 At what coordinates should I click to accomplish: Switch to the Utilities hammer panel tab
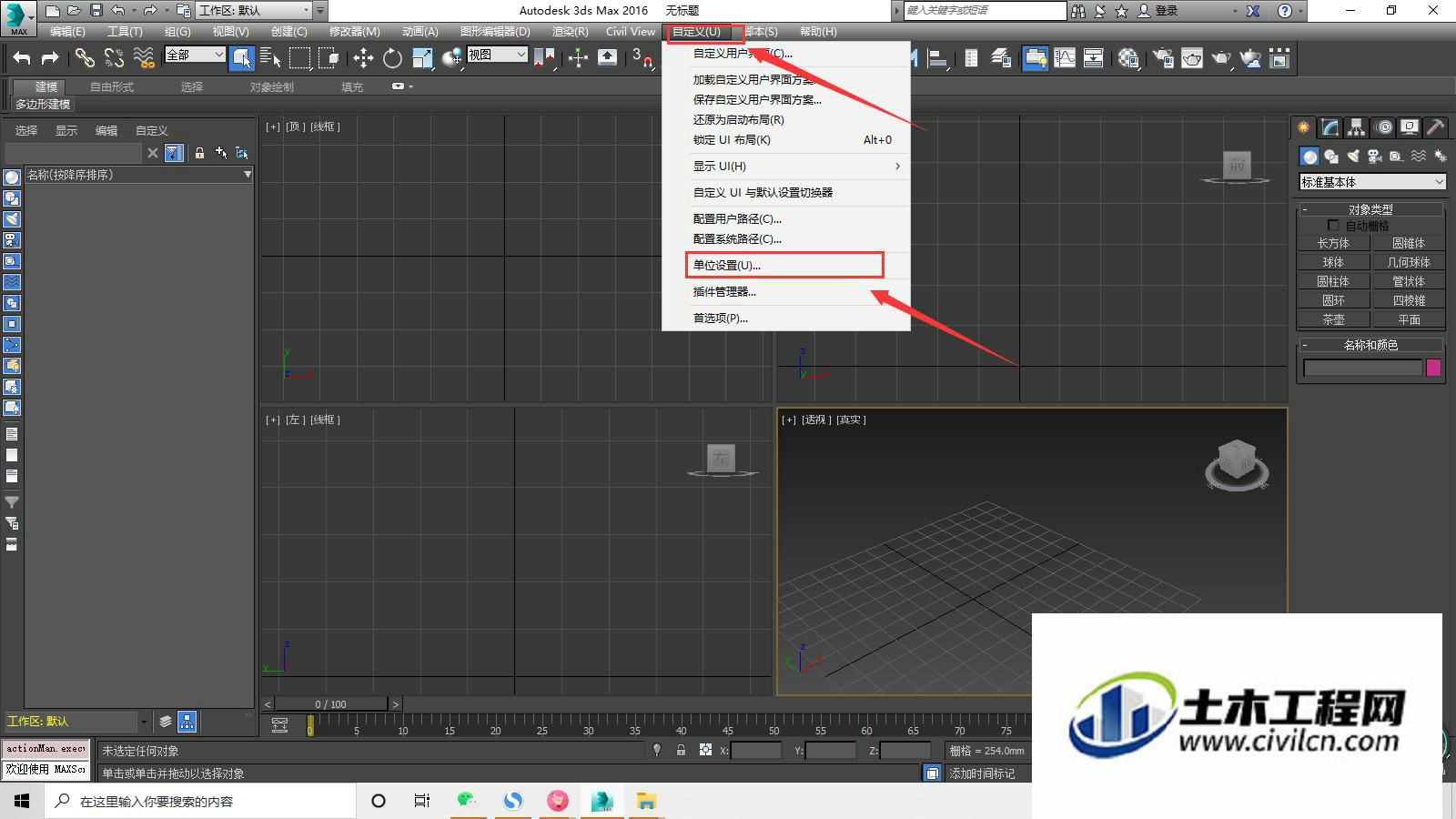[x=1435, y=127]
